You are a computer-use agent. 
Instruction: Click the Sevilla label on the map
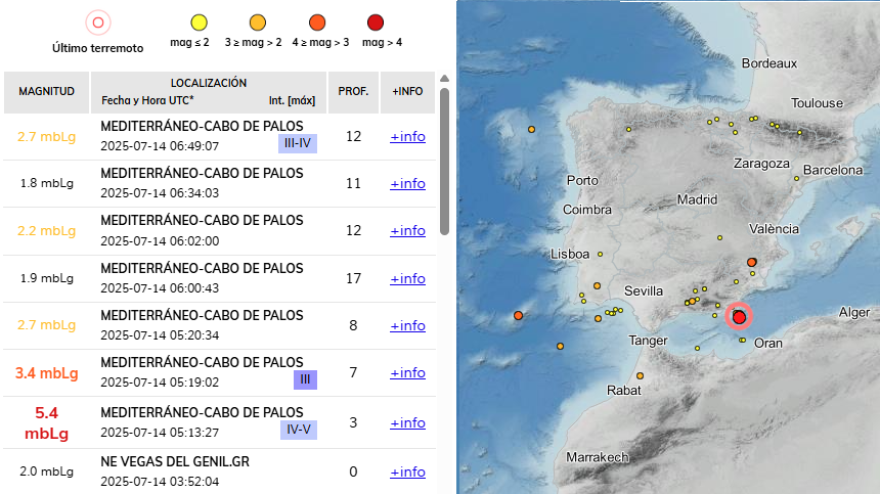click(643, 291)
